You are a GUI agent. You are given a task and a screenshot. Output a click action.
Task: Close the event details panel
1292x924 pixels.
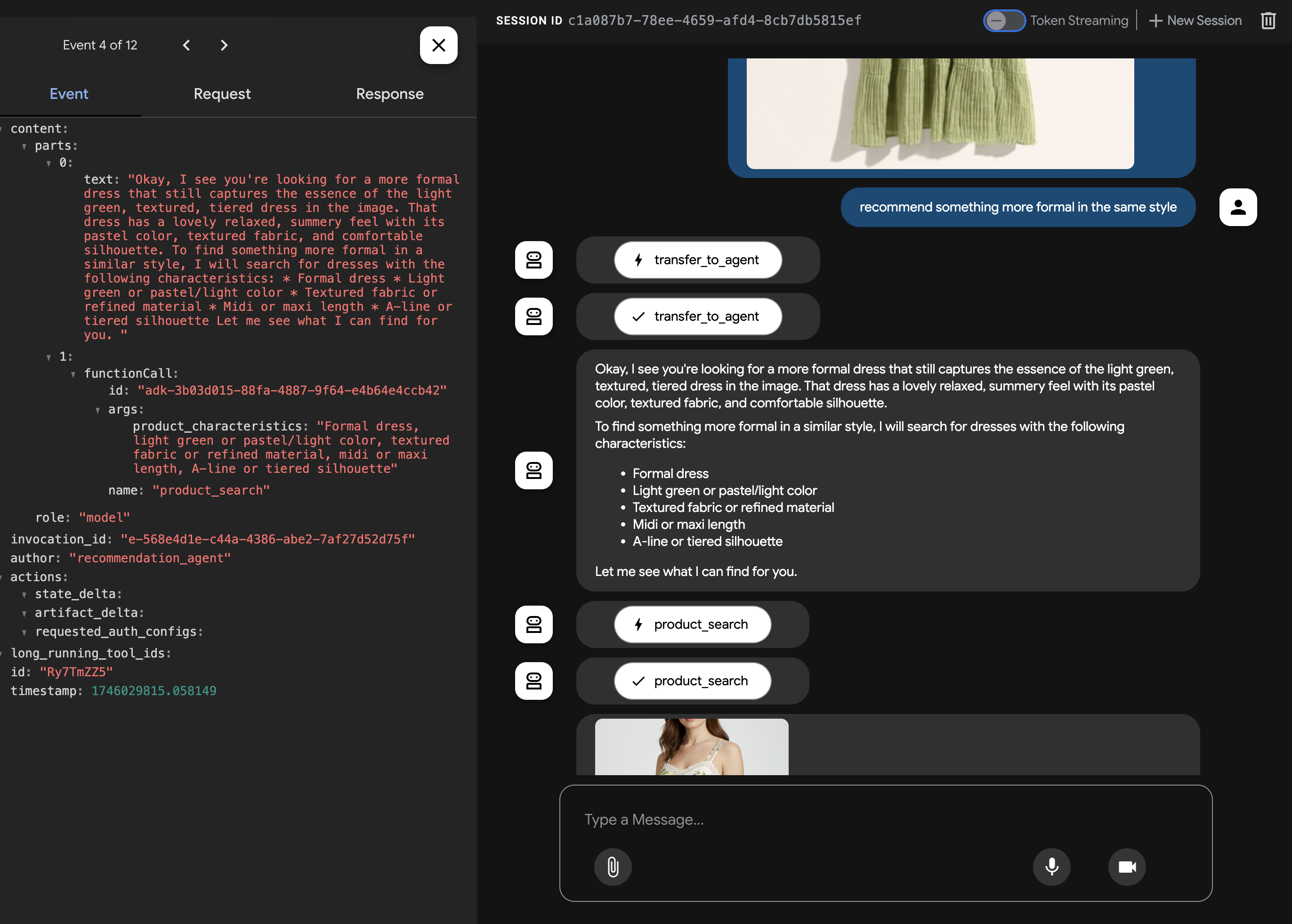coord(438,45)
